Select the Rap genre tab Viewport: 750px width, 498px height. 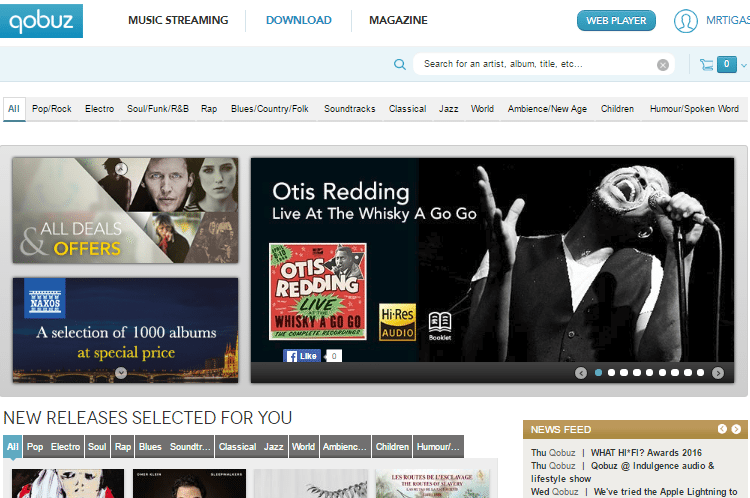tap(209, 109)
